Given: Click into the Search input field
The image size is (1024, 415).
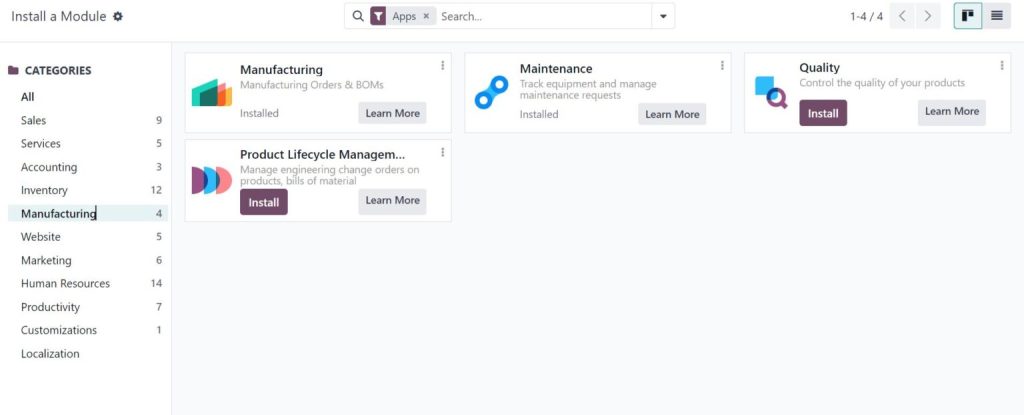Looking at the screenshot, I should coord(540,17).
